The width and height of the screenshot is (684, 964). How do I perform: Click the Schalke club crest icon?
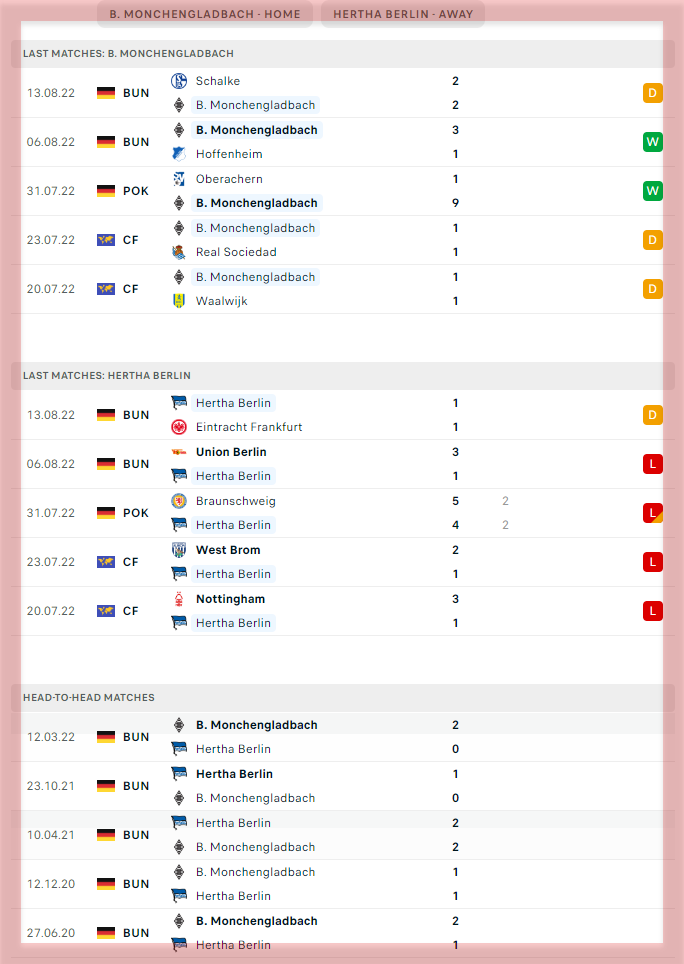click(x=179, y=81)
